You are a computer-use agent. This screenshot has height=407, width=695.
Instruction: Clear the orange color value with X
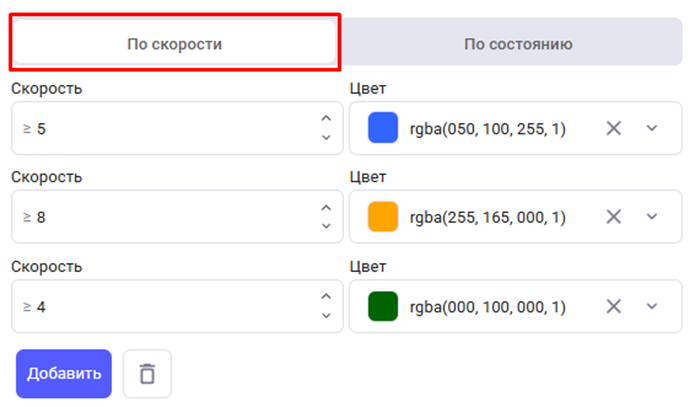[x=614, y=217]
